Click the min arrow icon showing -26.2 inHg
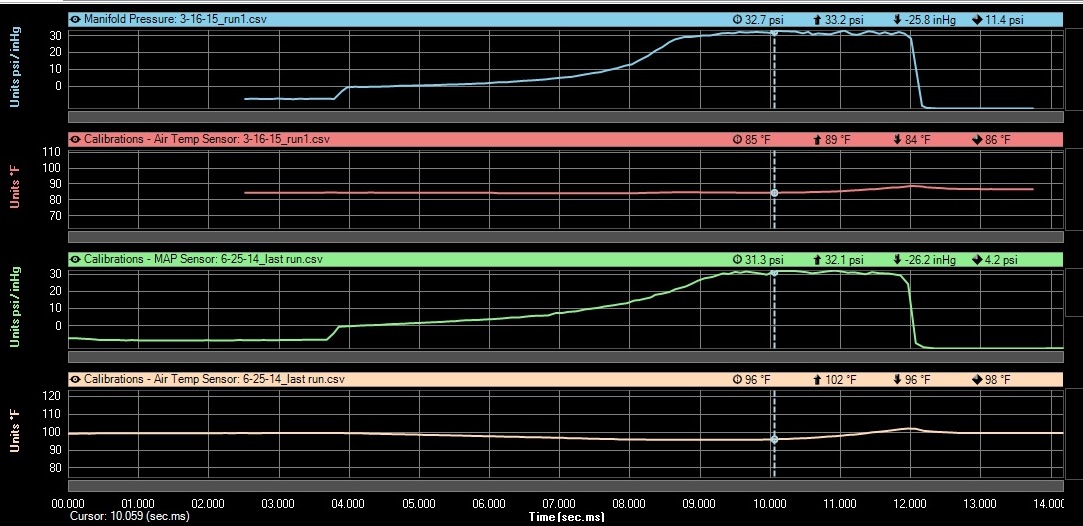 click(x=897, y=259)
